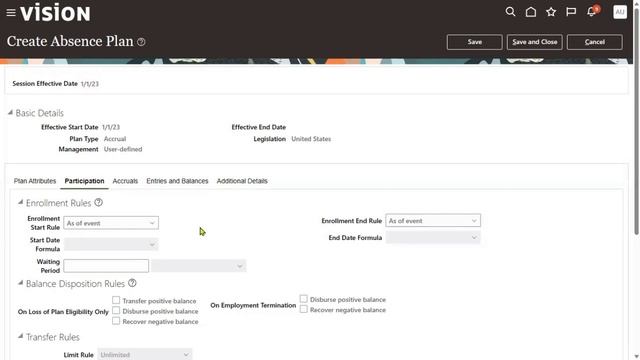
Task: Collapse the Balance Disposition Rules section
Action: point(20,283)
